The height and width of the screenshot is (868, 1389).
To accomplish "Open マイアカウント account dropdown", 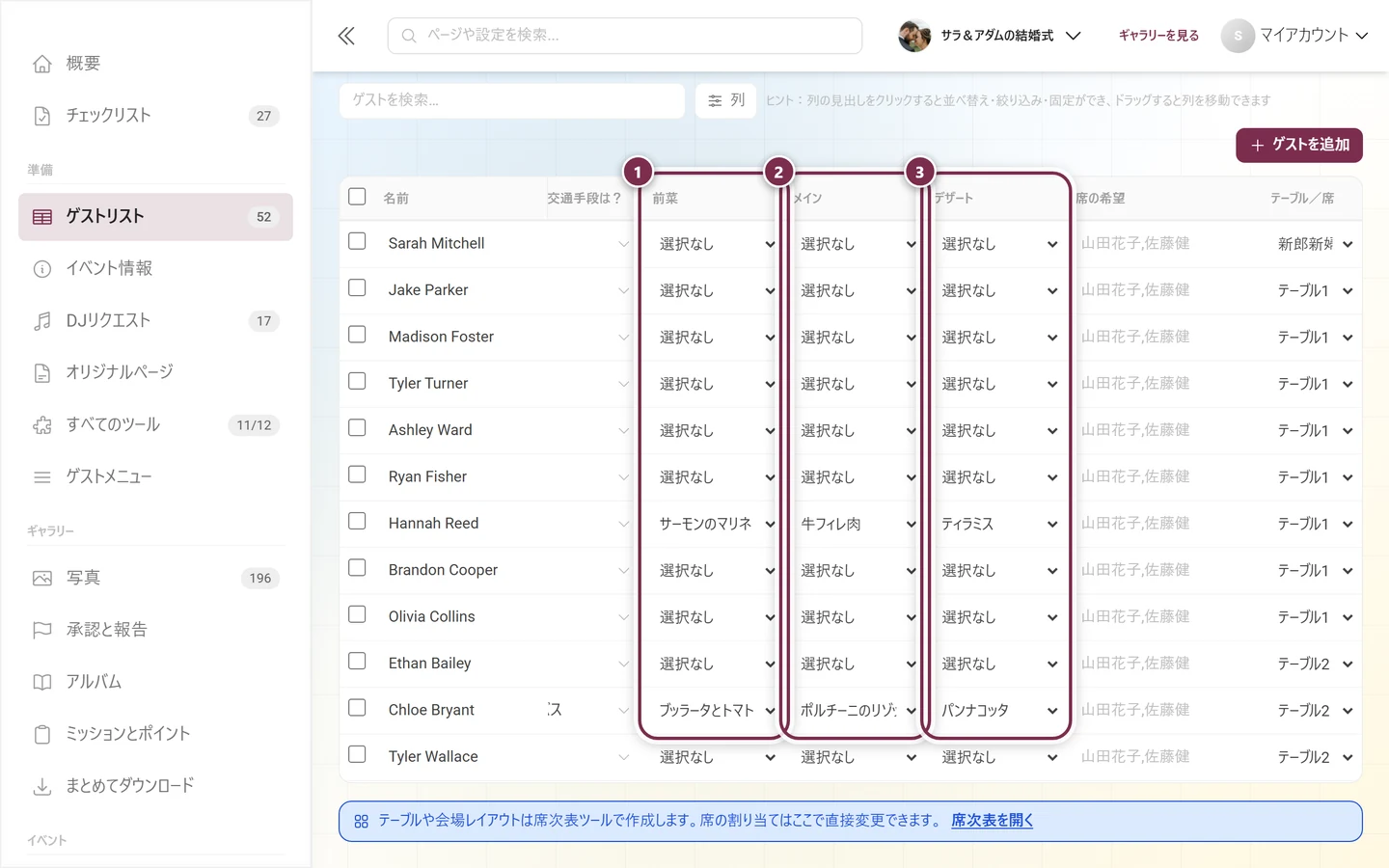I will coord(1295,36).
